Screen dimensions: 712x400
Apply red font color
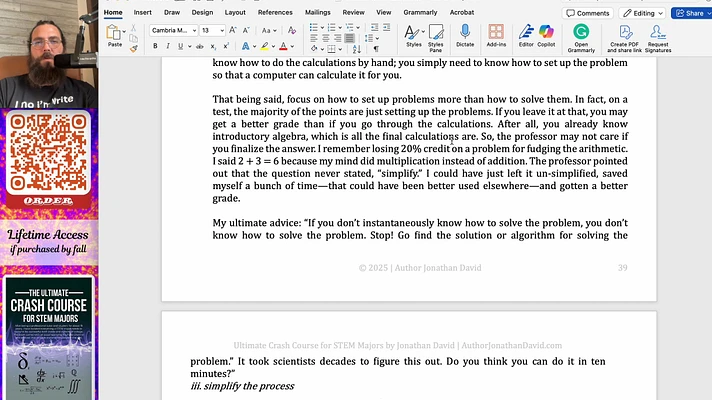click(283, 46)
